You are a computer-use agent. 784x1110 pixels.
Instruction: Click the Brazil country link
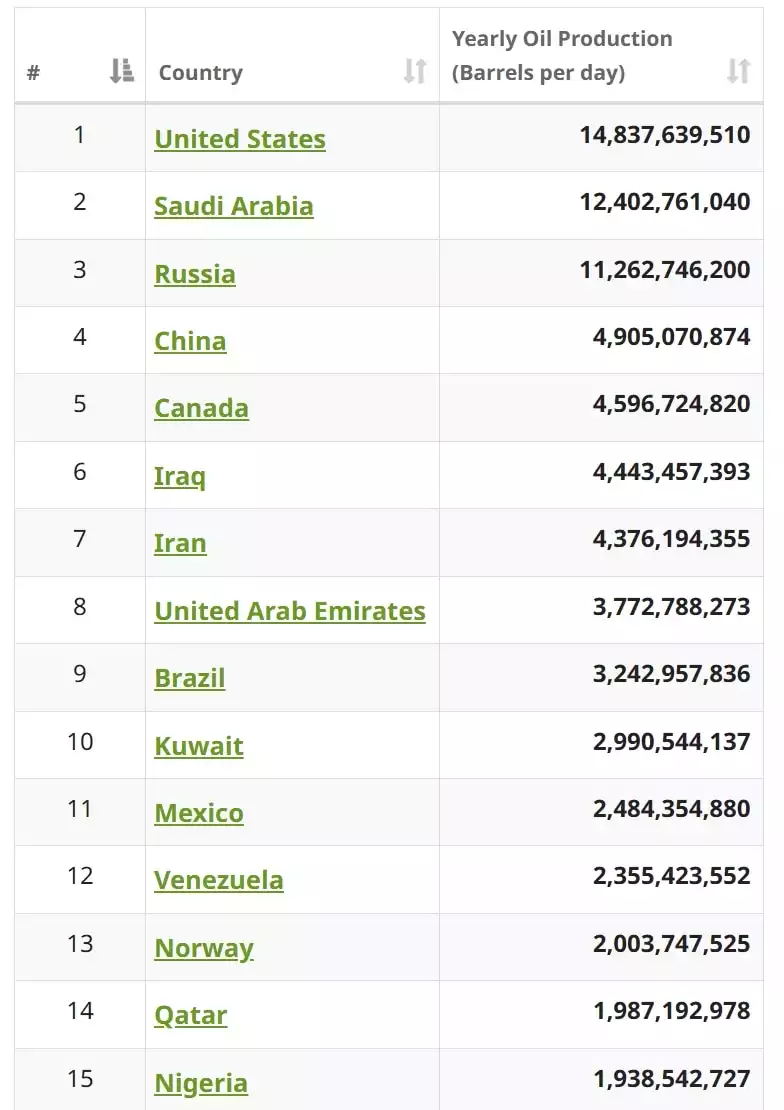coord(189,677)
